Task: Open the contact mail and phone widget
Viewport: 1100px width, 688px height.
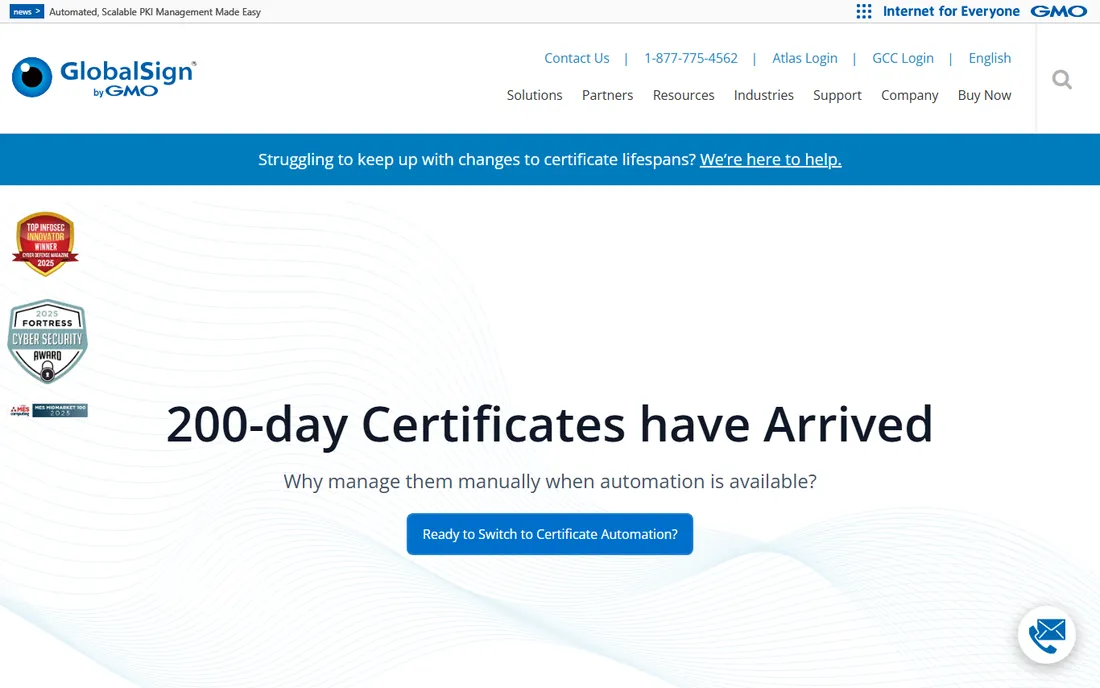Action: 1047,635
